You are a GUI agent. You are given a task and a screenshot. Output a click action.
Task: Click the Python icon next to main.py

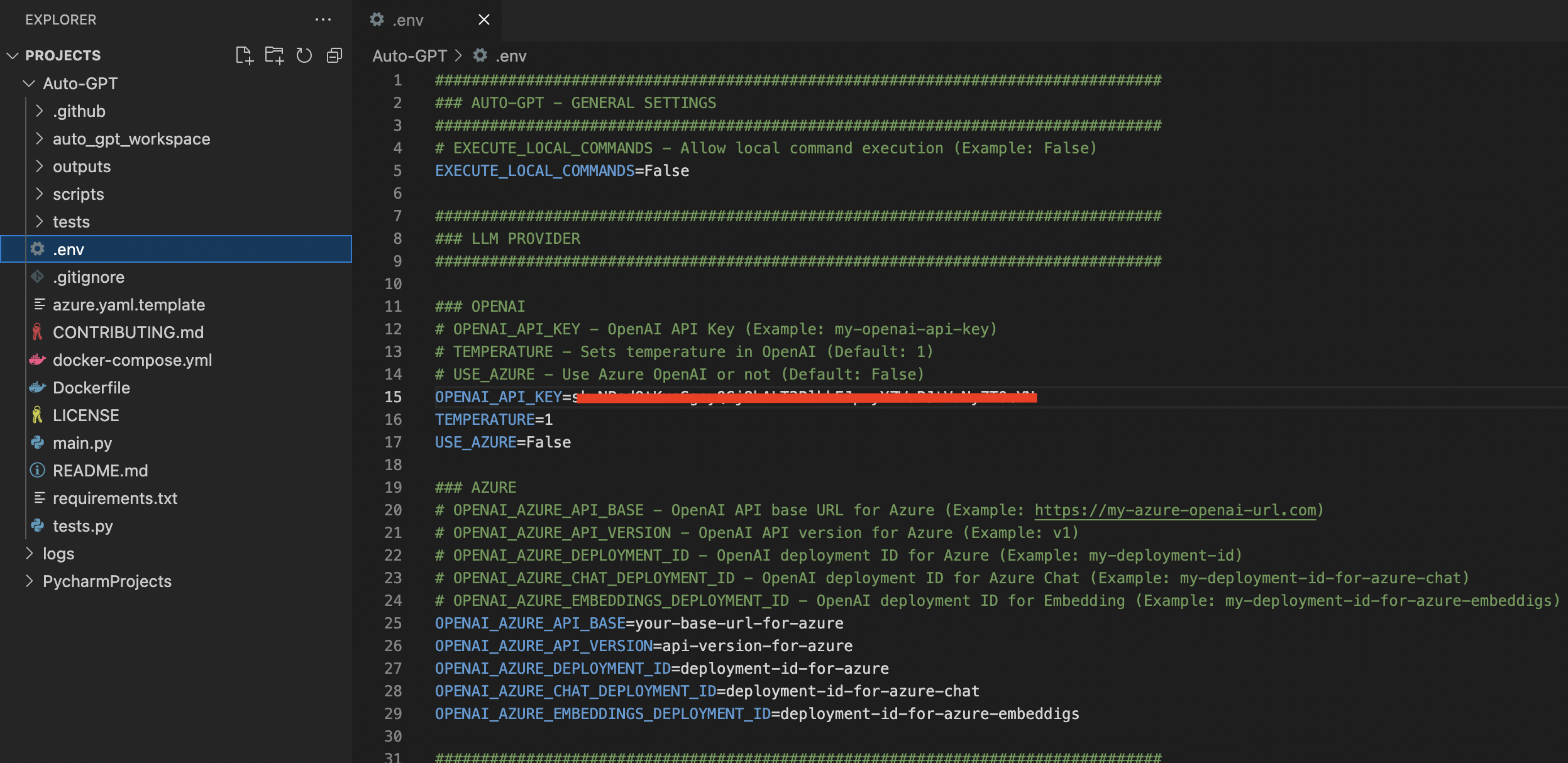coord(38,442)
